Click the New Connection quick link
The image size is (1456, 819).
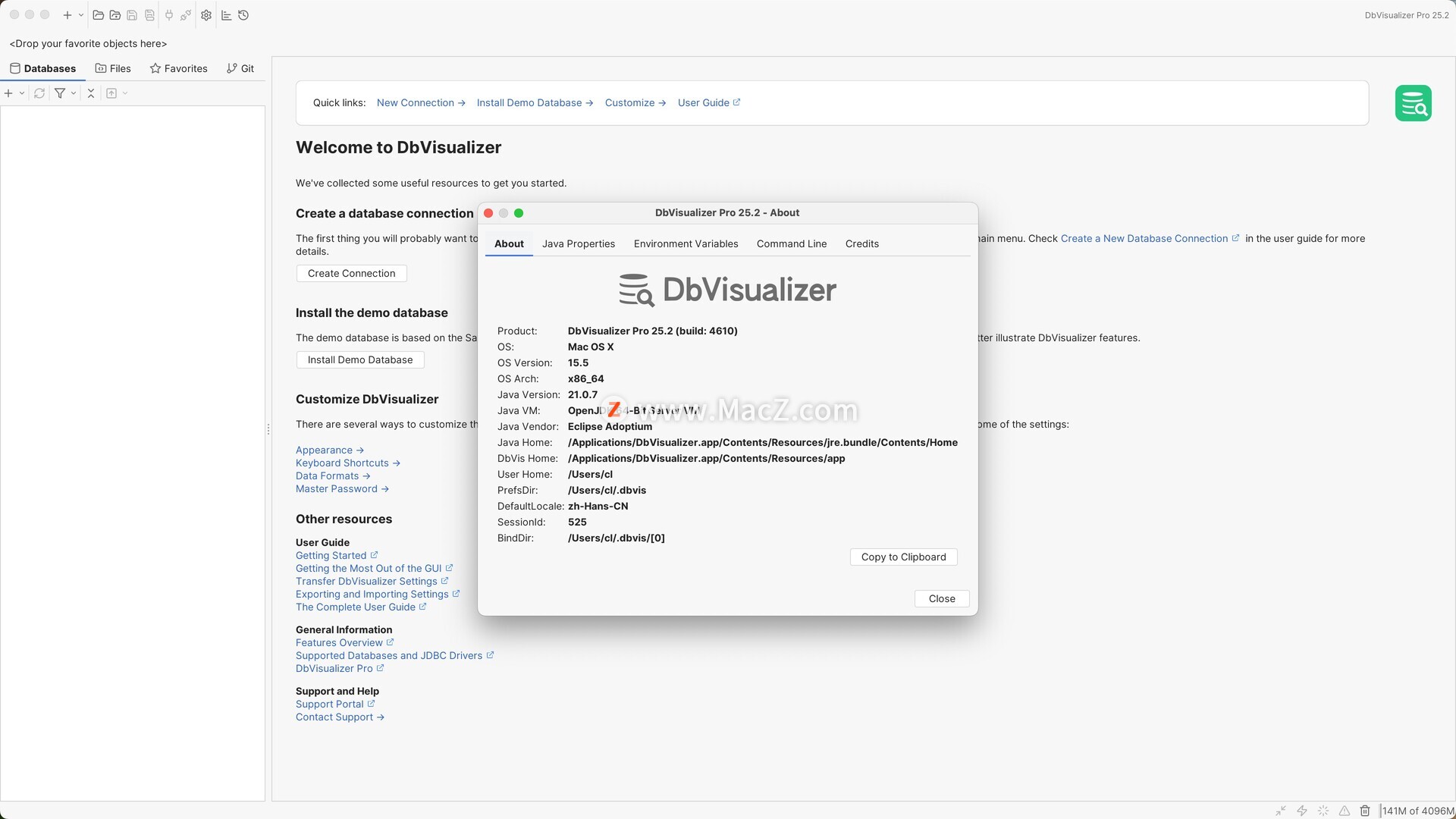point(421,102)
